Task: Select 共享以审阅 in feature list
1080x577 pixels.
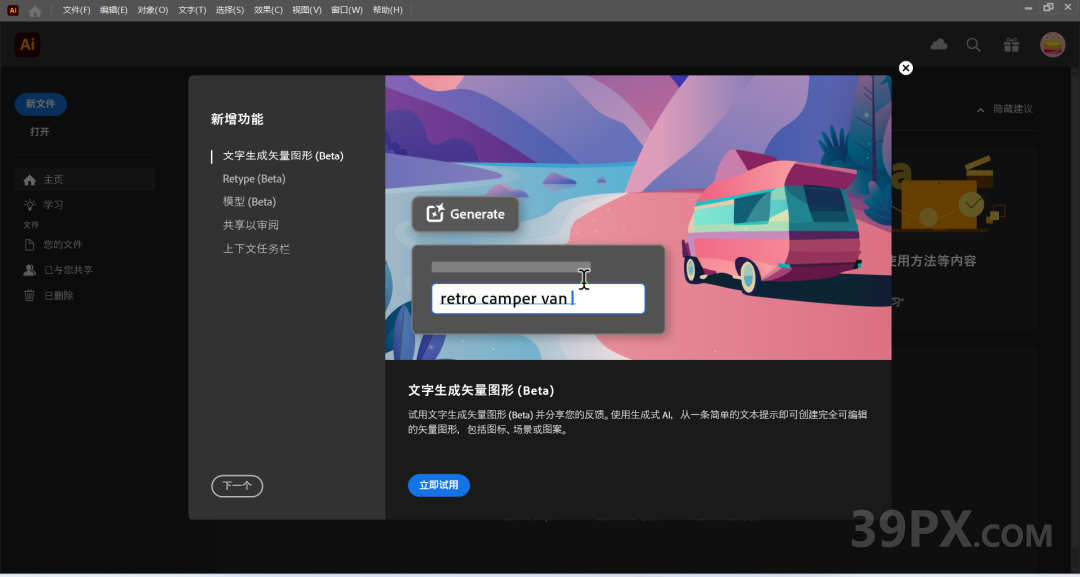Action: click(251, 225)
